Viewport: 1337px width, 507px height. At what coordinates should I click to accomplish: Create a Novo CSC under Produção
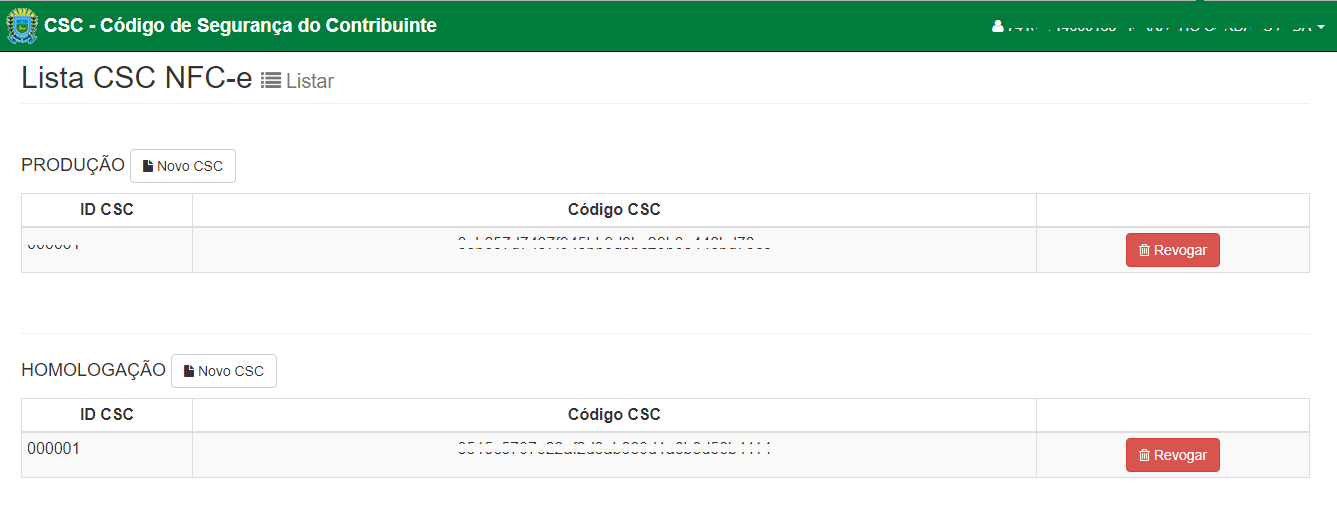(x=183, y=166)
